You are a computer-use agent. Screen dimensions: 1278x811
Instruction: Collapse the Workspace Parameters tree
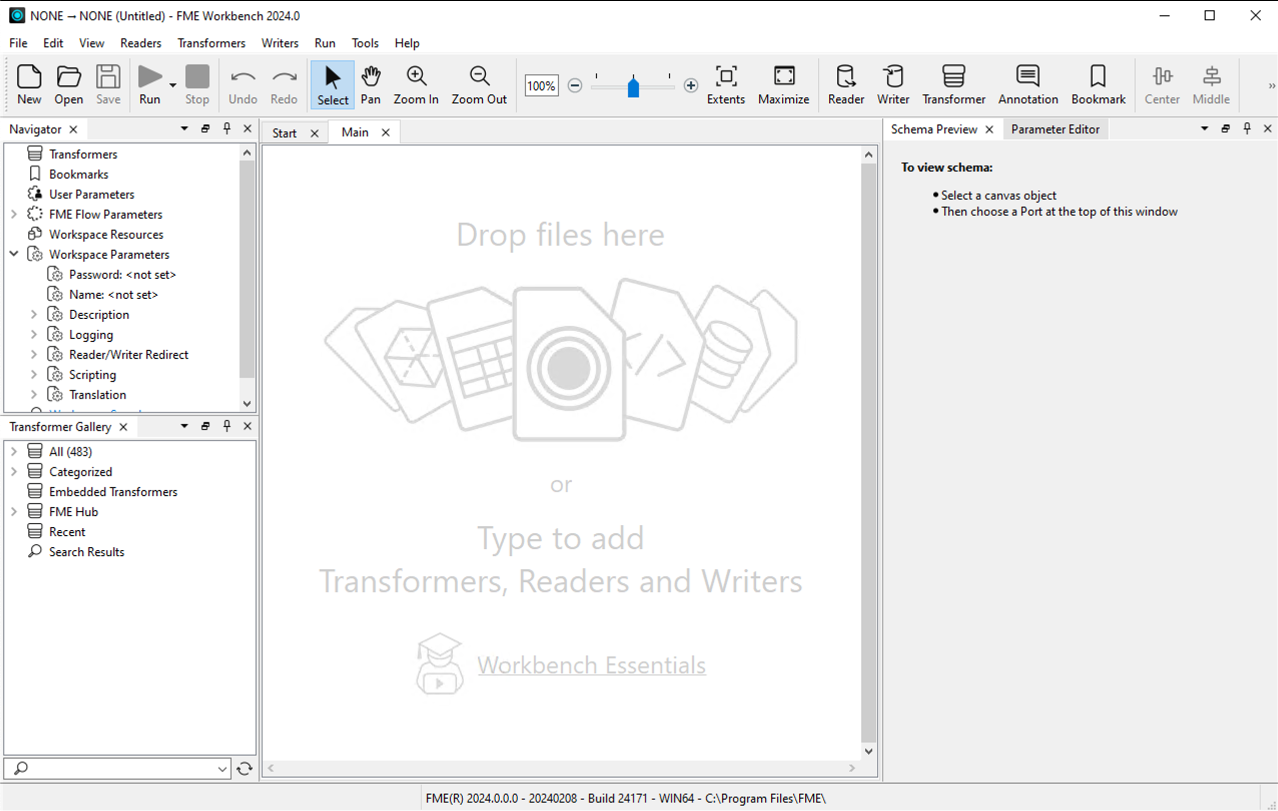[x=14, y=254]
